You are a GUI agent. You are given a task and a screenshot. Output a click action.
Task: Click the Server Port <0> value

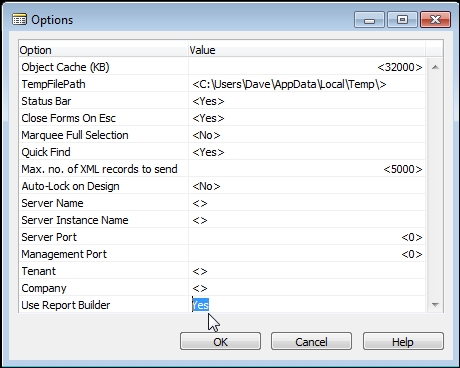pyautogui.click(x=412, y=237)
